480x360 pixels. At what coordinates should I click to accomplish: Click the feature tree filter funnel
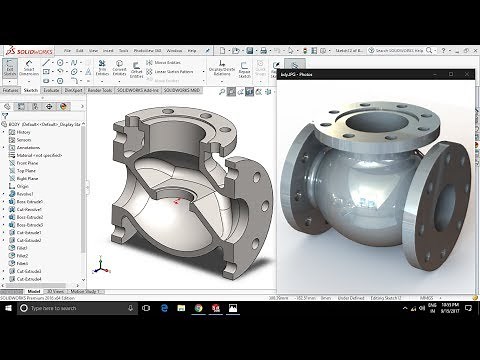coord(5,116)
